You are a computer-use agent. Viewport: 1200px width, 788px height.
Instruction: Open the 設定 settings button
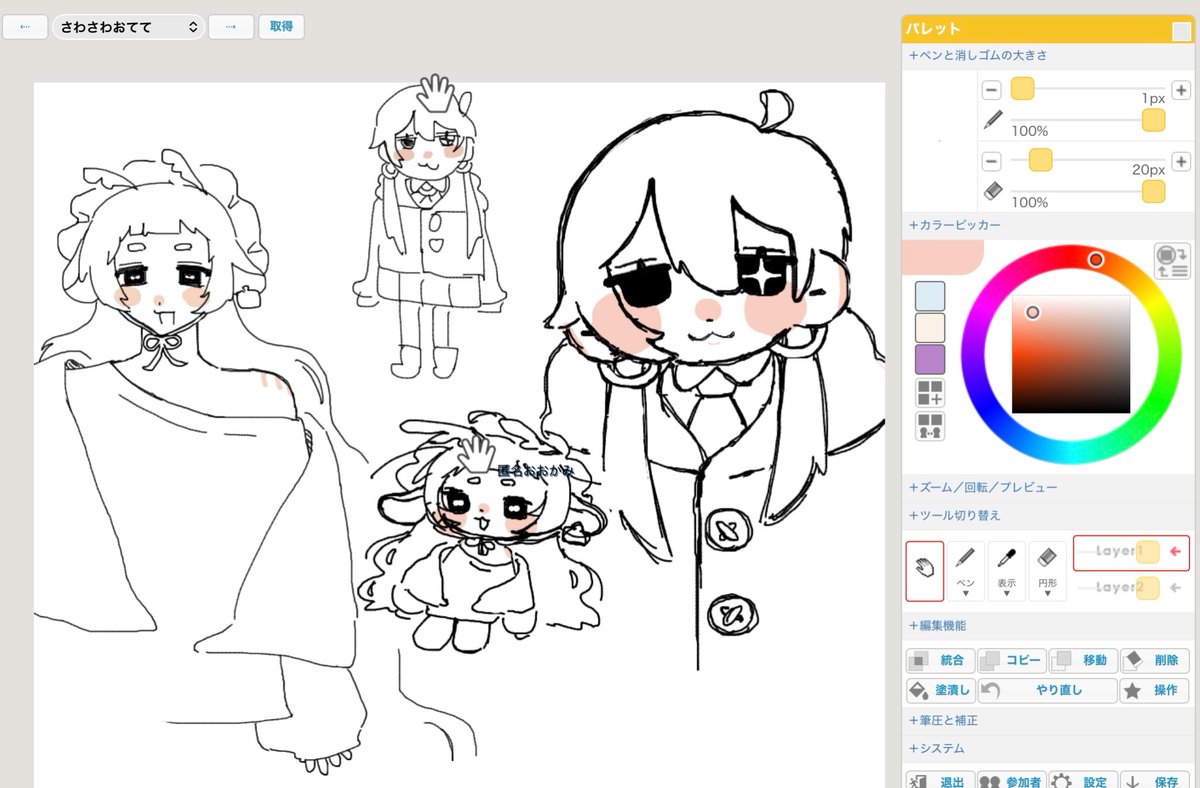click(1083, 782)
